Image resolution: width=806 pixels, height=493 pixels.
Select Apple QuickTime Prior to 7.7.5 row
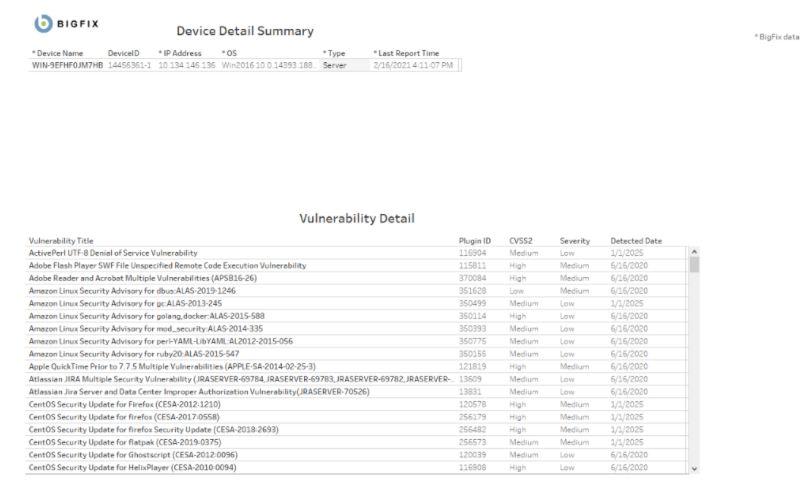356,367
